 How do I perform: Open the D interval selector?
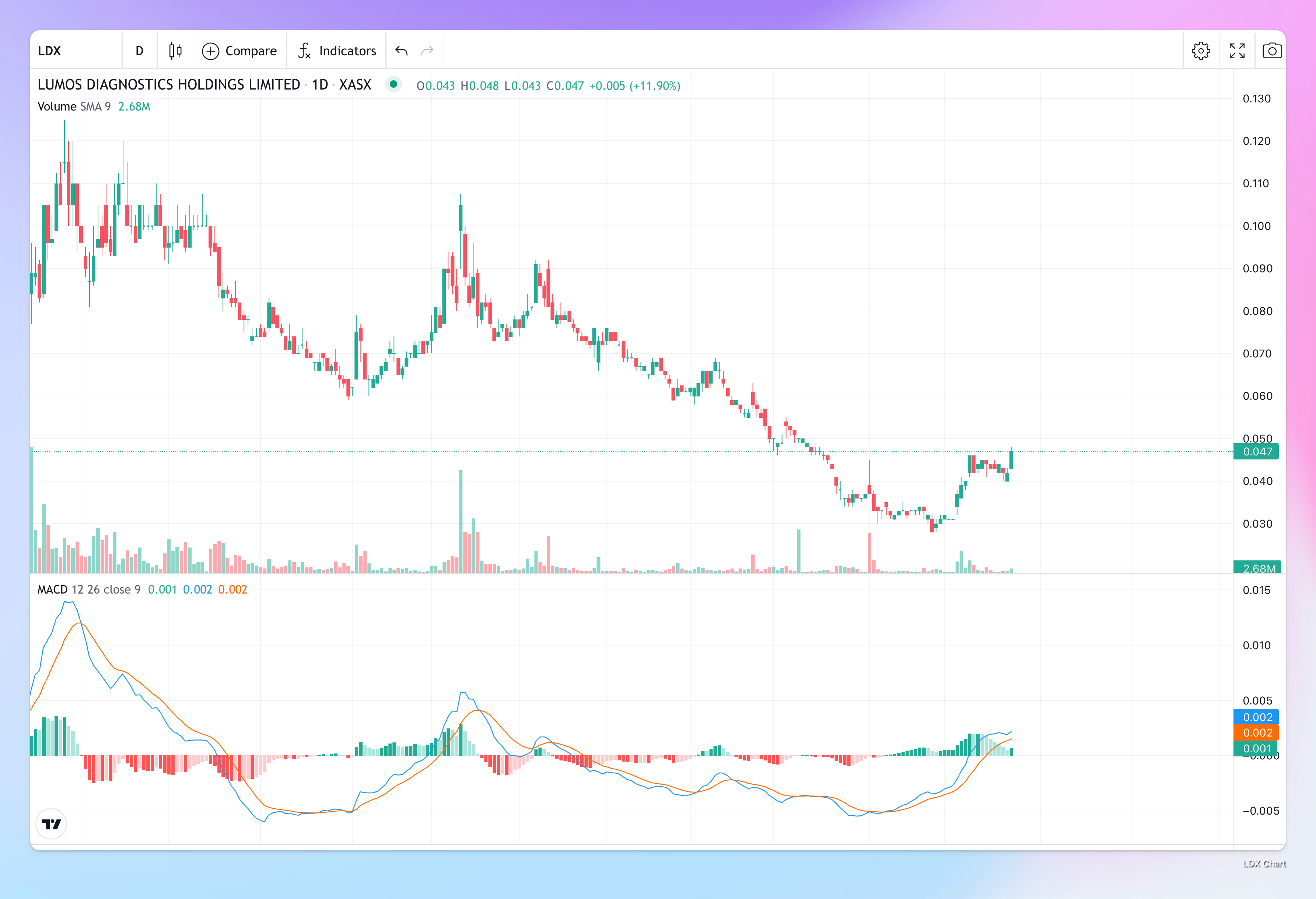coord(139,51)
